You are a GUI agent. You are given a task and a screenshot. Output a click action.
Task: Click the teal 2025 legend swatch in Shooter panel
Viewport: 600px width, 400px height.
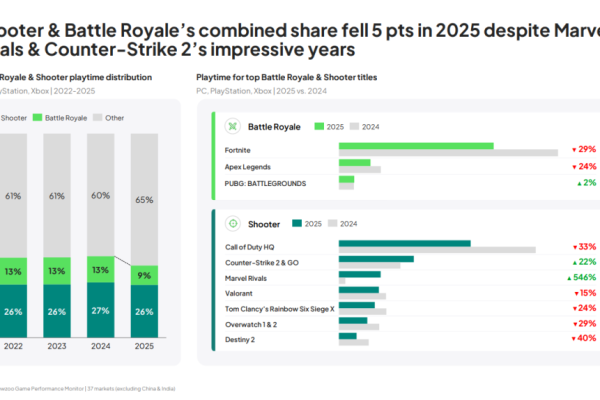296,223
